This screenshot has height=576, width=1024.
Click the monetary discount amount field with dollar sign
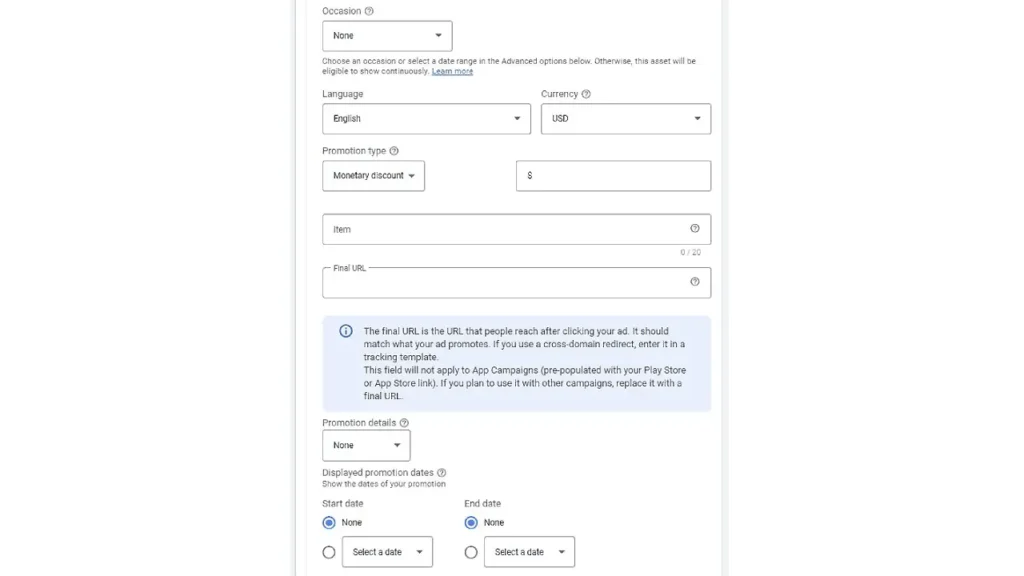click(613, 175)
